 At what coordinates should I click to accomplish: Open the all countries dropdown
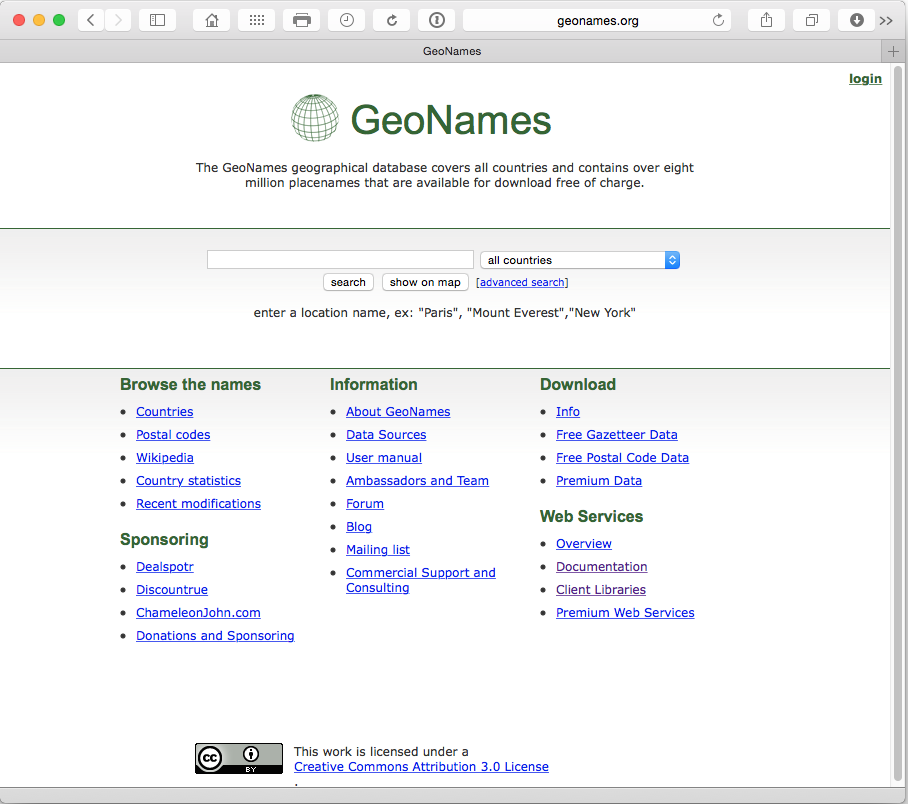580,260
